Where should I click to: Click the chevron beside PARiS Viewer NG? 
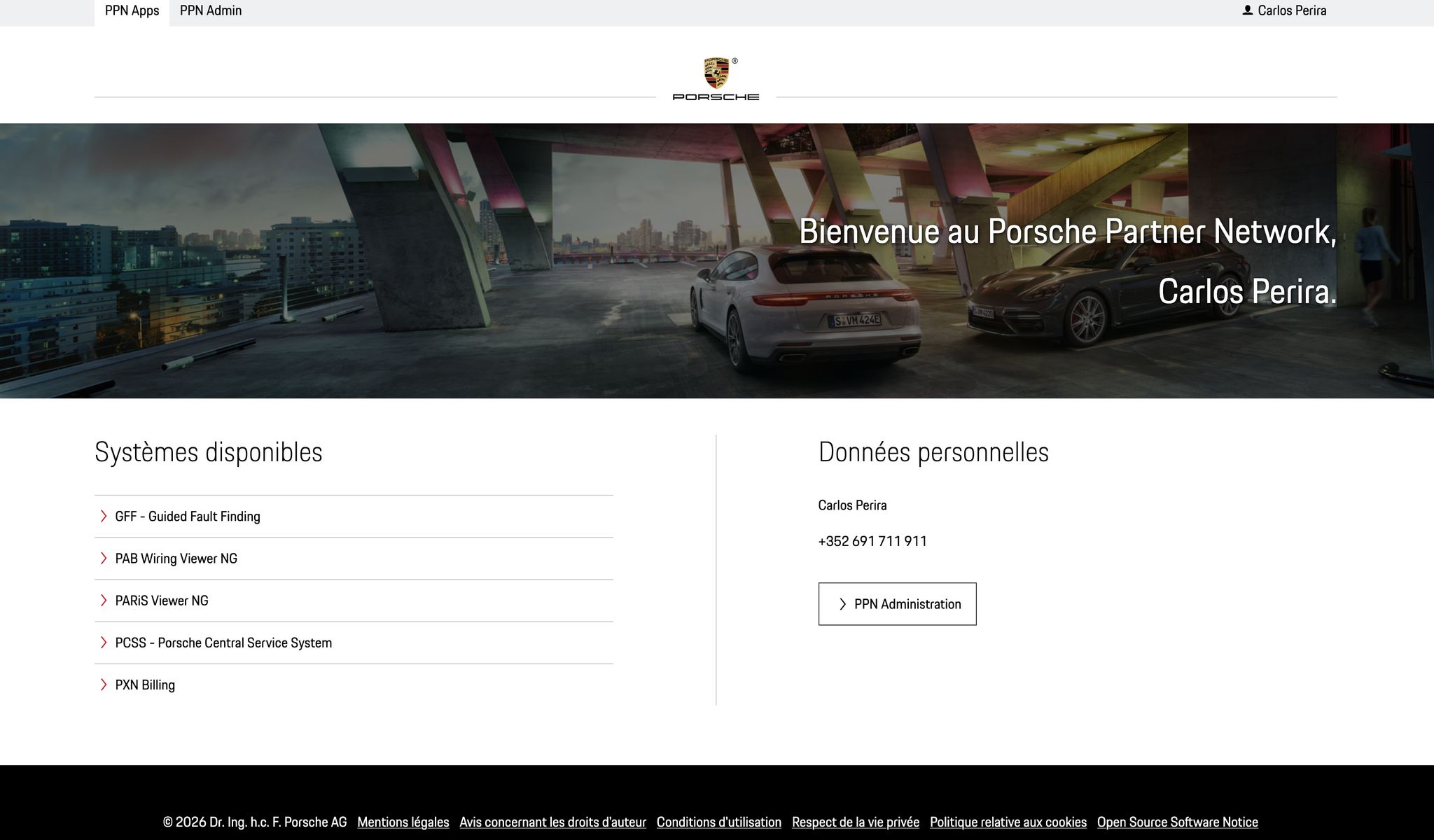click(x=104, y=601)
